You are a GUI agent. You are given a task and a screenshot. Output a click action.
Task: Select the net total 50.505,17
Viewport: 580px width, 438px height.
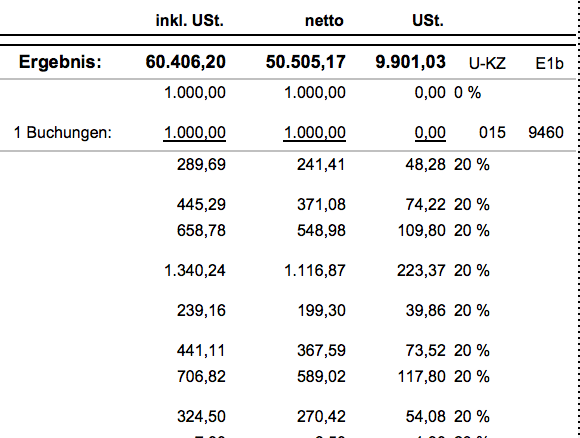pos(306,62)
